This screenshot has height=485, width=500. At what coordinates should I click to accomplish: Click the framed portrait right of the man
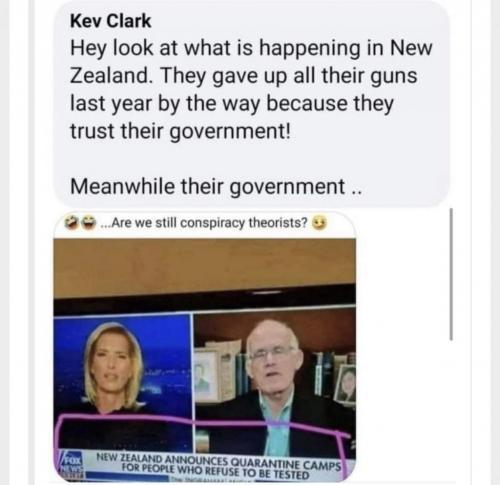pos(345,383)
